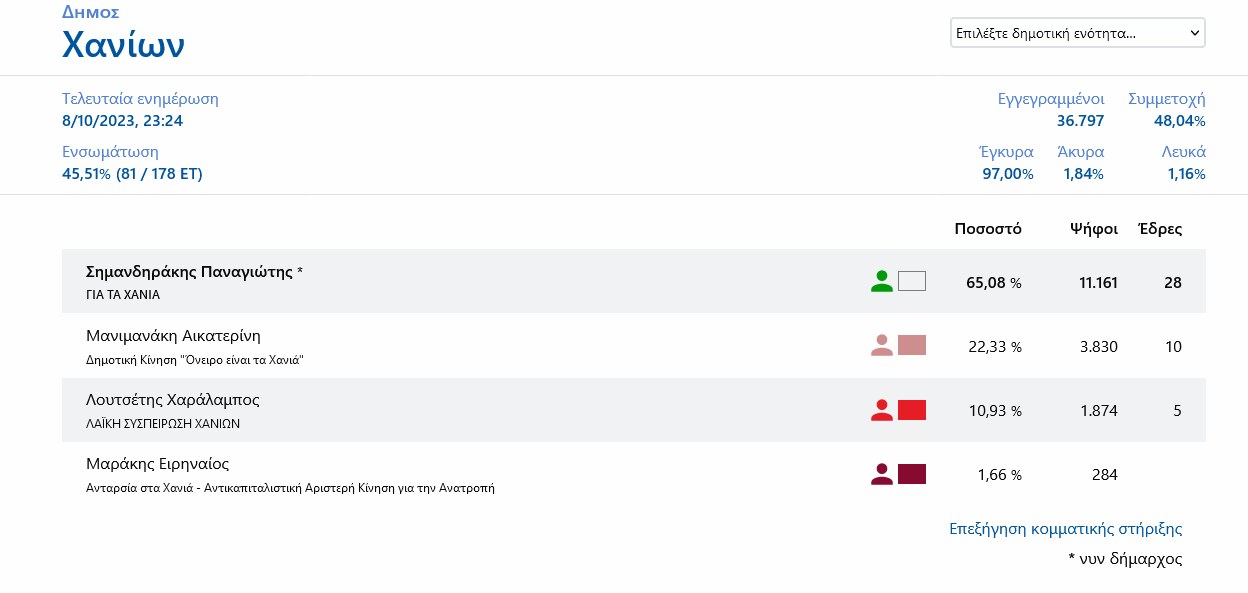Click the Ψήφοι column header
This screenshot has height=593, width=1248.
click(1093, 229)
